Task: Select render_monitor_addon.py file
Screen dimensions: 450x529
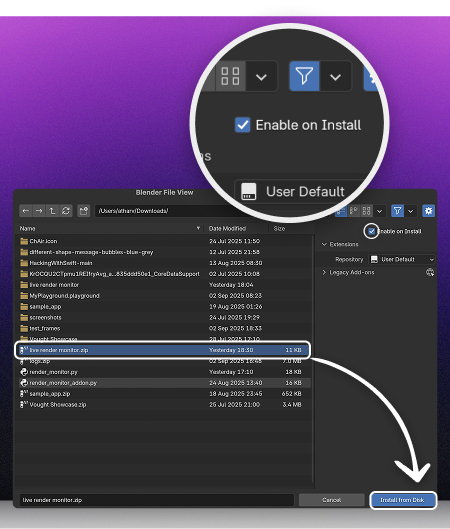Action: (164, 383)
